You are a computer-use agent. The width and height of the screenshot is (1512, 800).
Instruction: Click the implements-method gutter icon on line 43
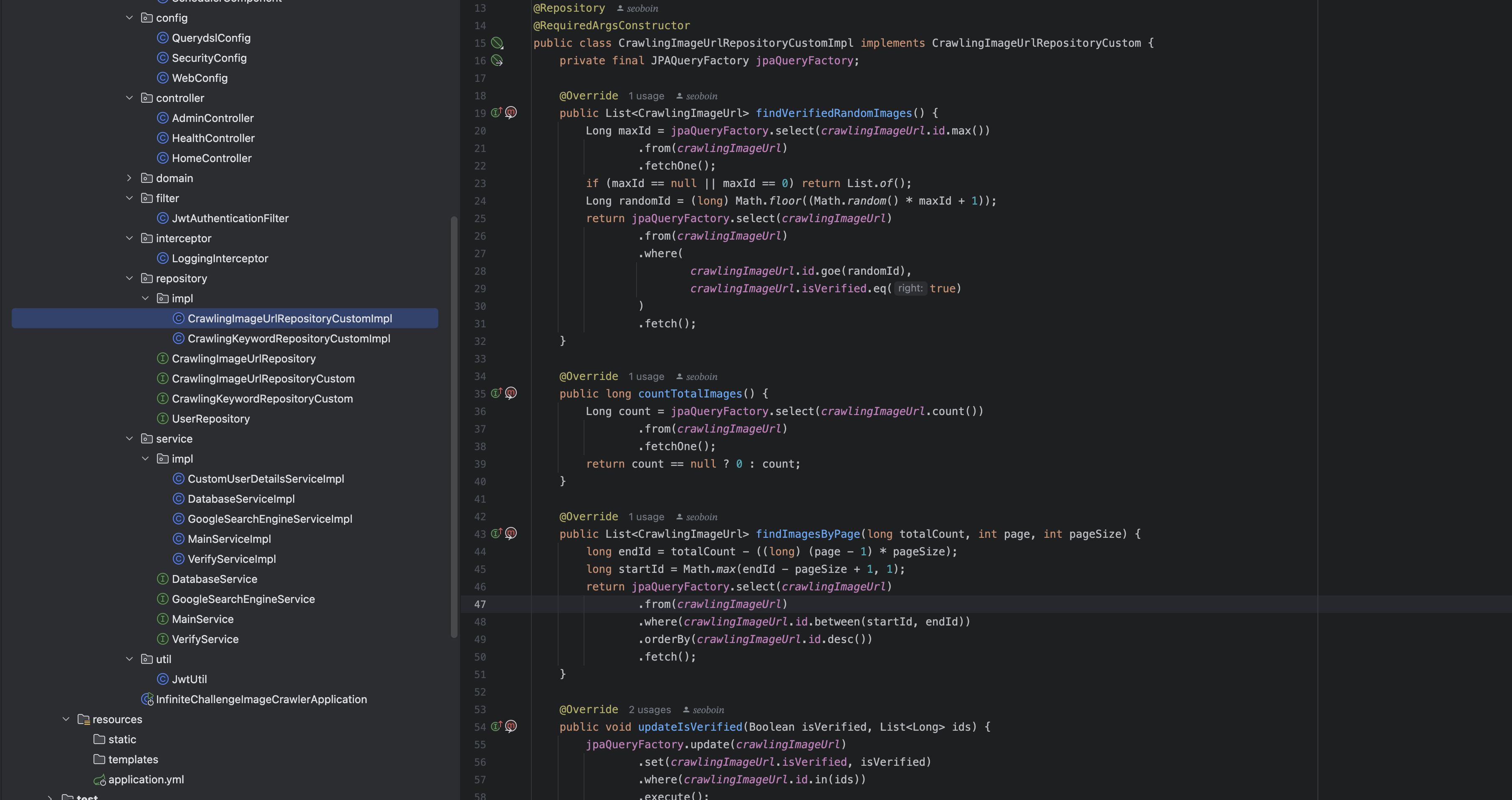(497, 534)
